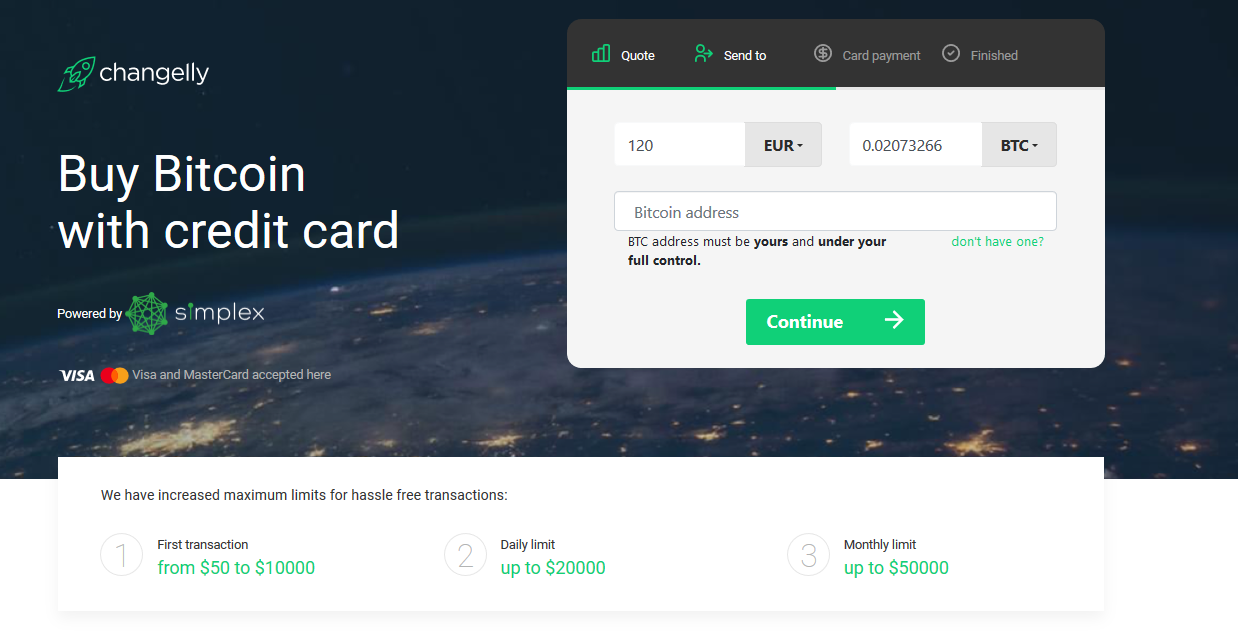Click the Finished checkmark circle icon
This screenshot has width=1238, height=643.
951,53
